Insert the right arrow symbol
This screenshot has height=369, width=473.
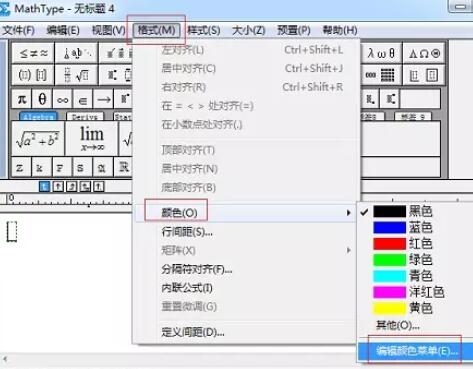click(x=104, y=99)
